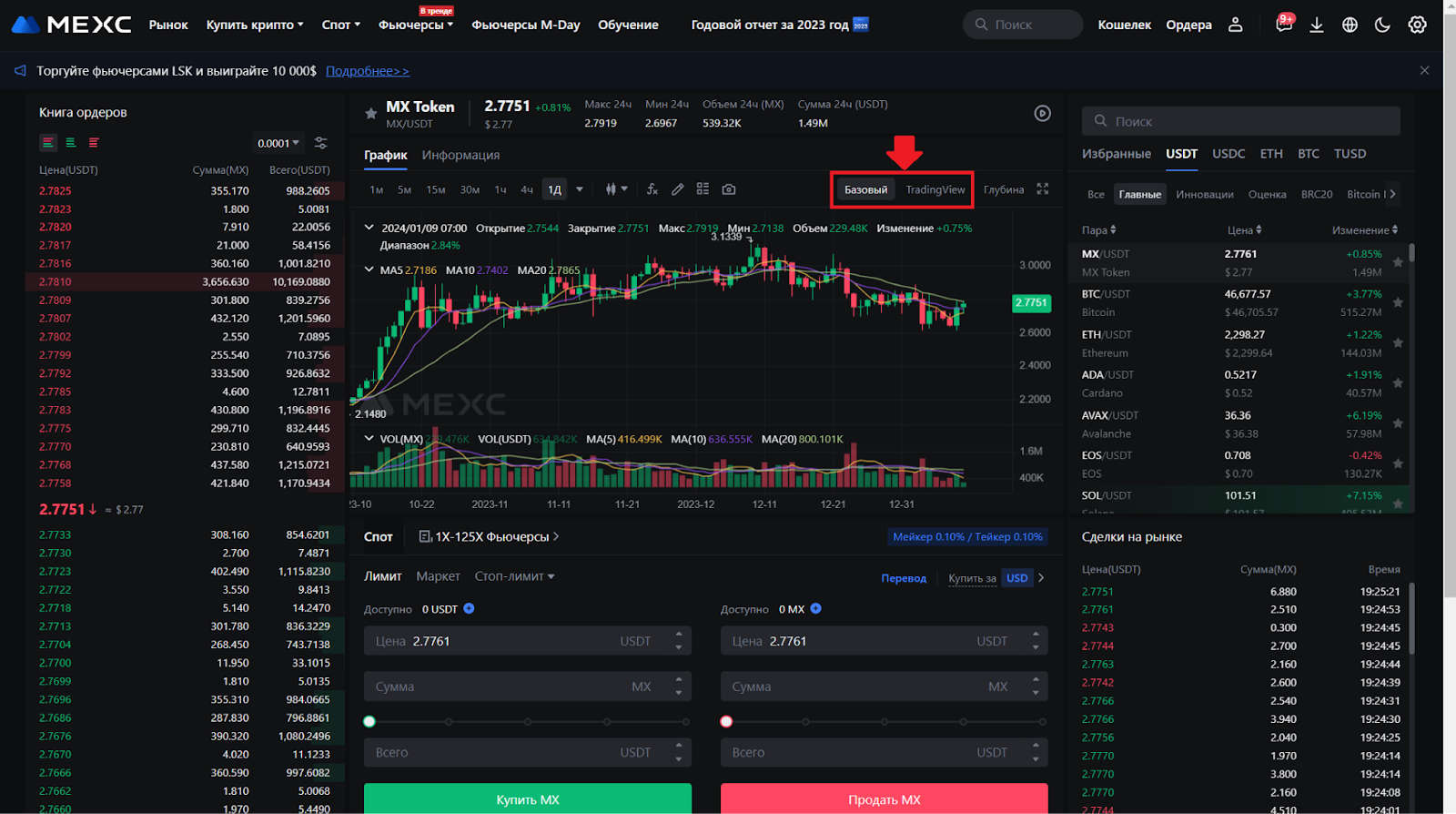Select the USDC market tab
Viewport: 1456px width, 814px height.
1228,154
